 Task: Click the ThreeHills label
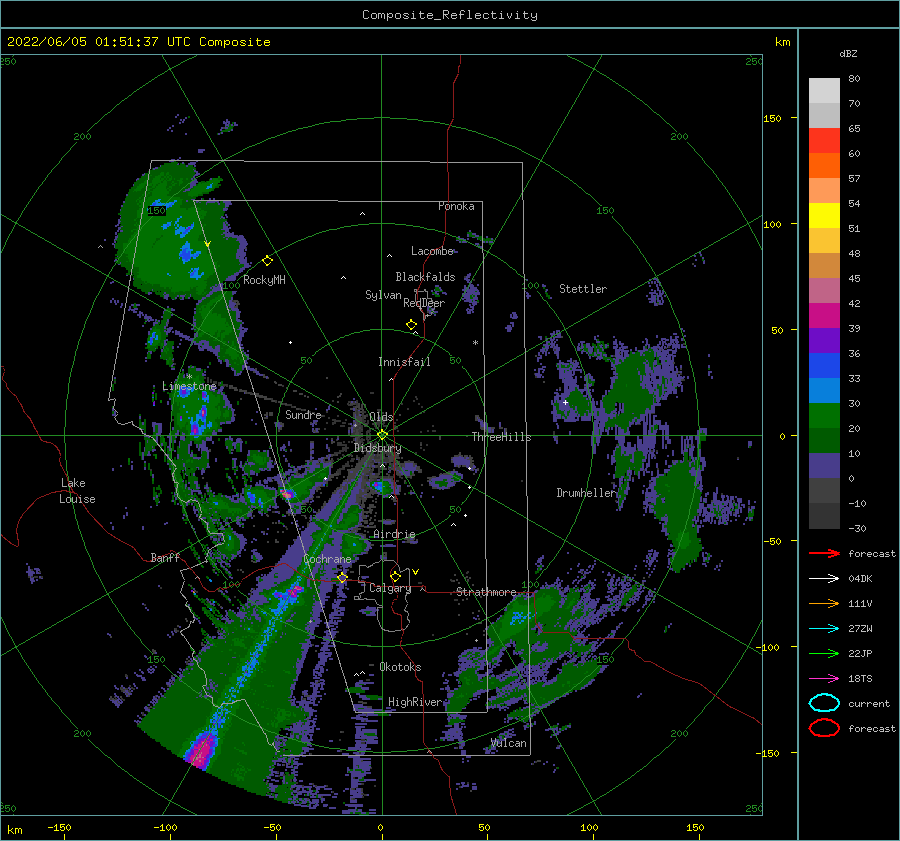pos(501,437)
